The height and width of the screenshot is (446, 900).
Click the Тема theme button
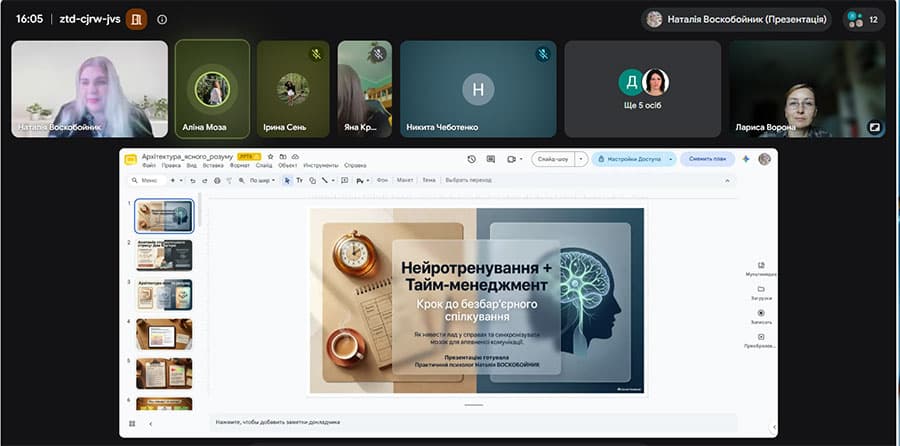(x=429, y=180)
